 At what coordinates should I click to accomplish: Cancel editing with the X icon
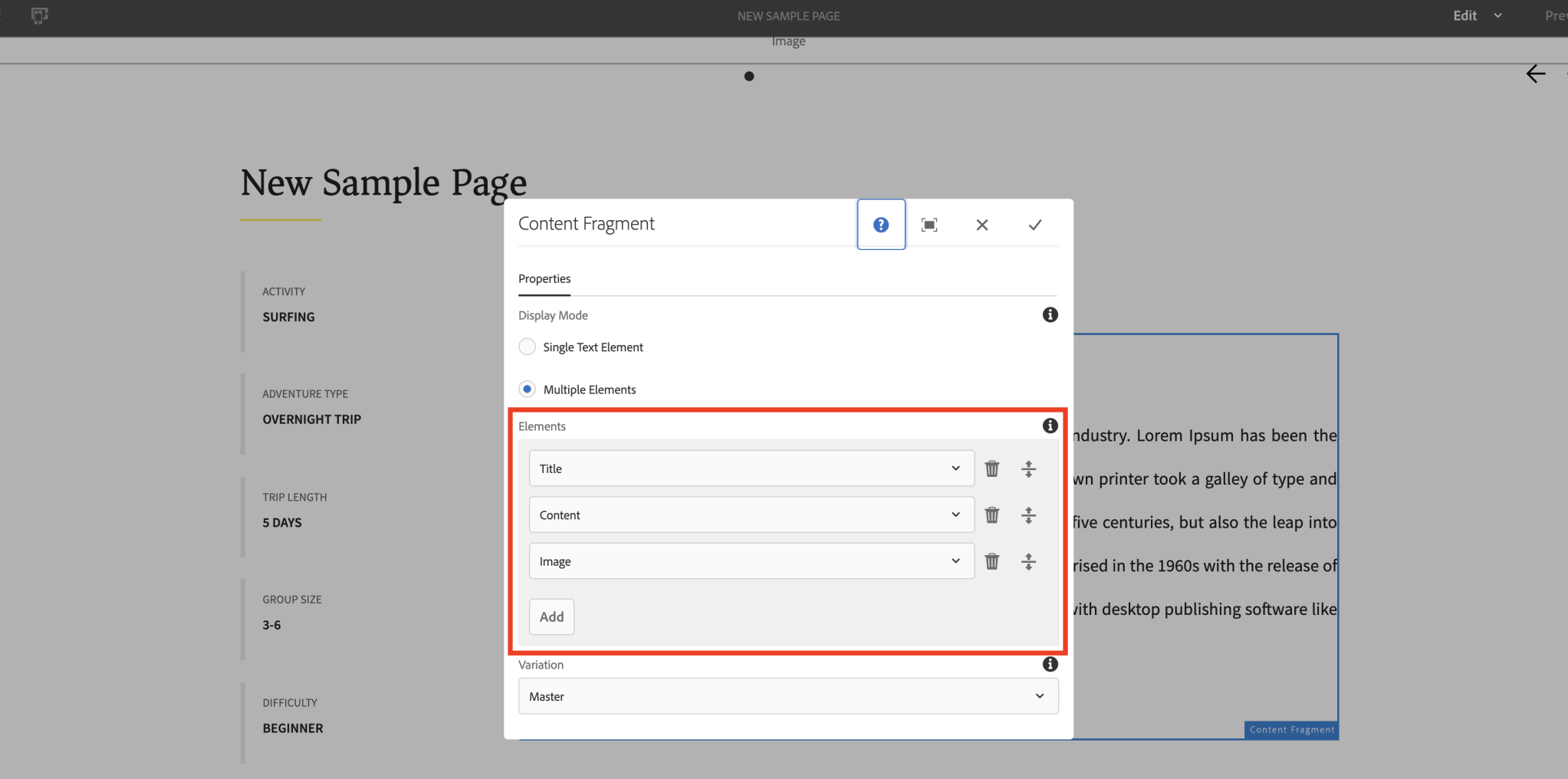[x=981, y=224]
